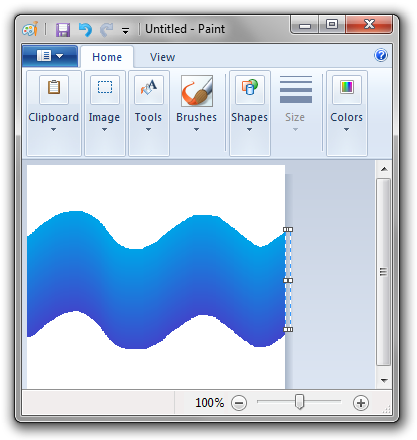417x440 pixels.
Task: Select the Brushes paintbrush icon
Action: (x=197, y=91)
